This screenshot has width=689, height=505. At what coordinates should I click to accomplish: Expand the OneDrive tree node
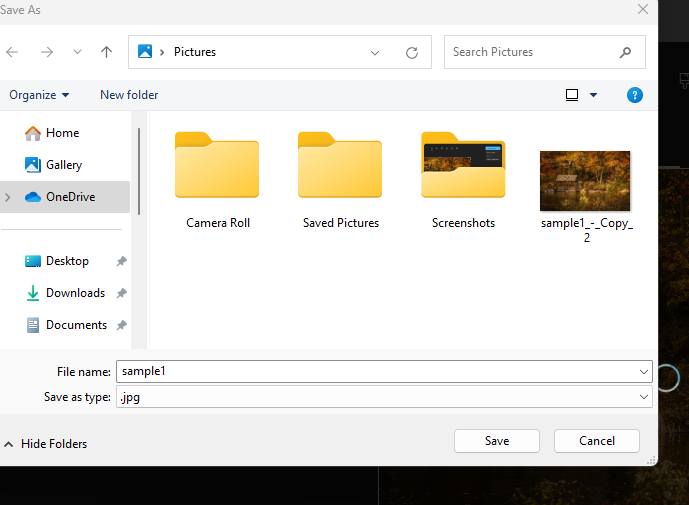pyautogui.click(x=7, y=197)
